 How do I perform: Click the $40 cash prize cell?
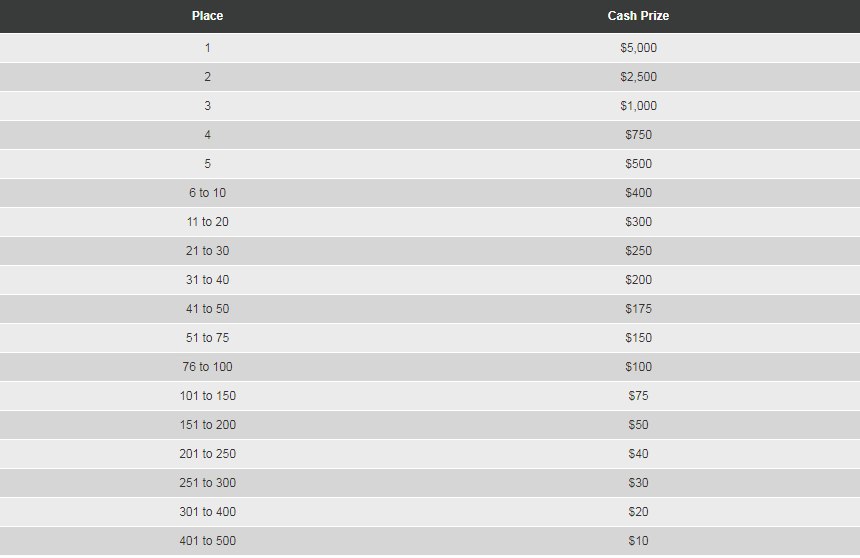(638, 453)
